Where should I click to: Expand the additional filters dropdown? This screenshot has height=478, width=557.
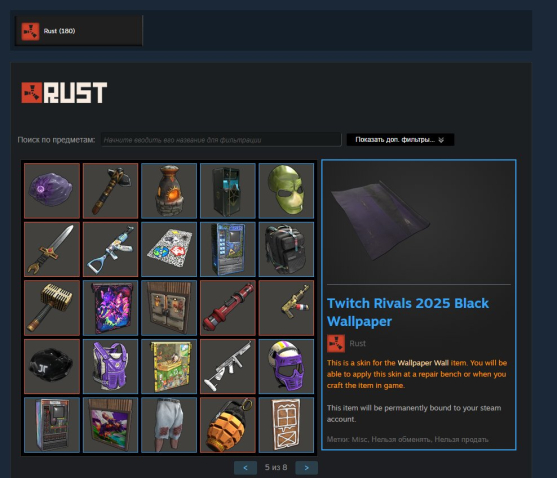click(400, 140)
